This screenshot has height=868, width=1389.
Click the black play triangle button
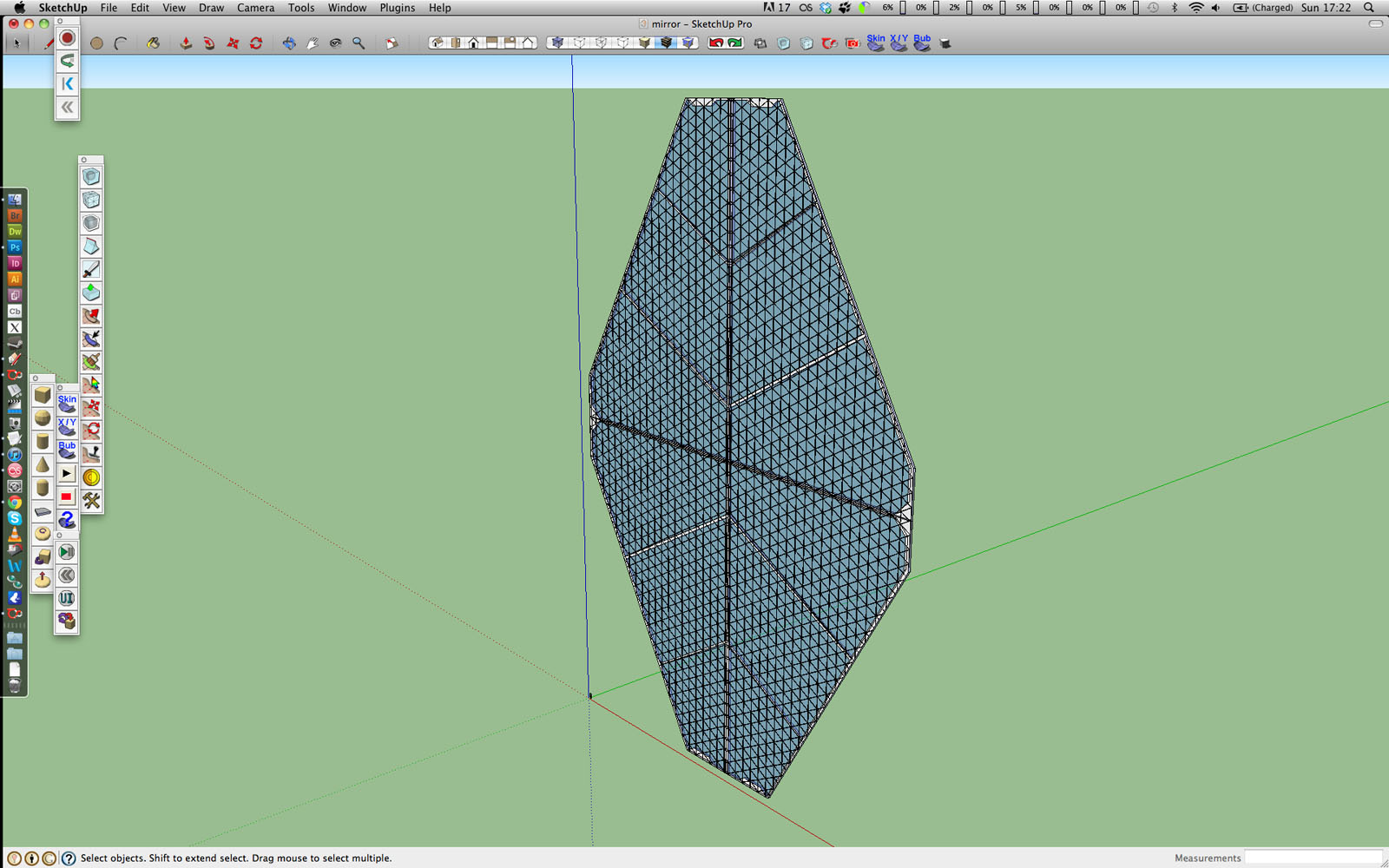coord(67,474)
